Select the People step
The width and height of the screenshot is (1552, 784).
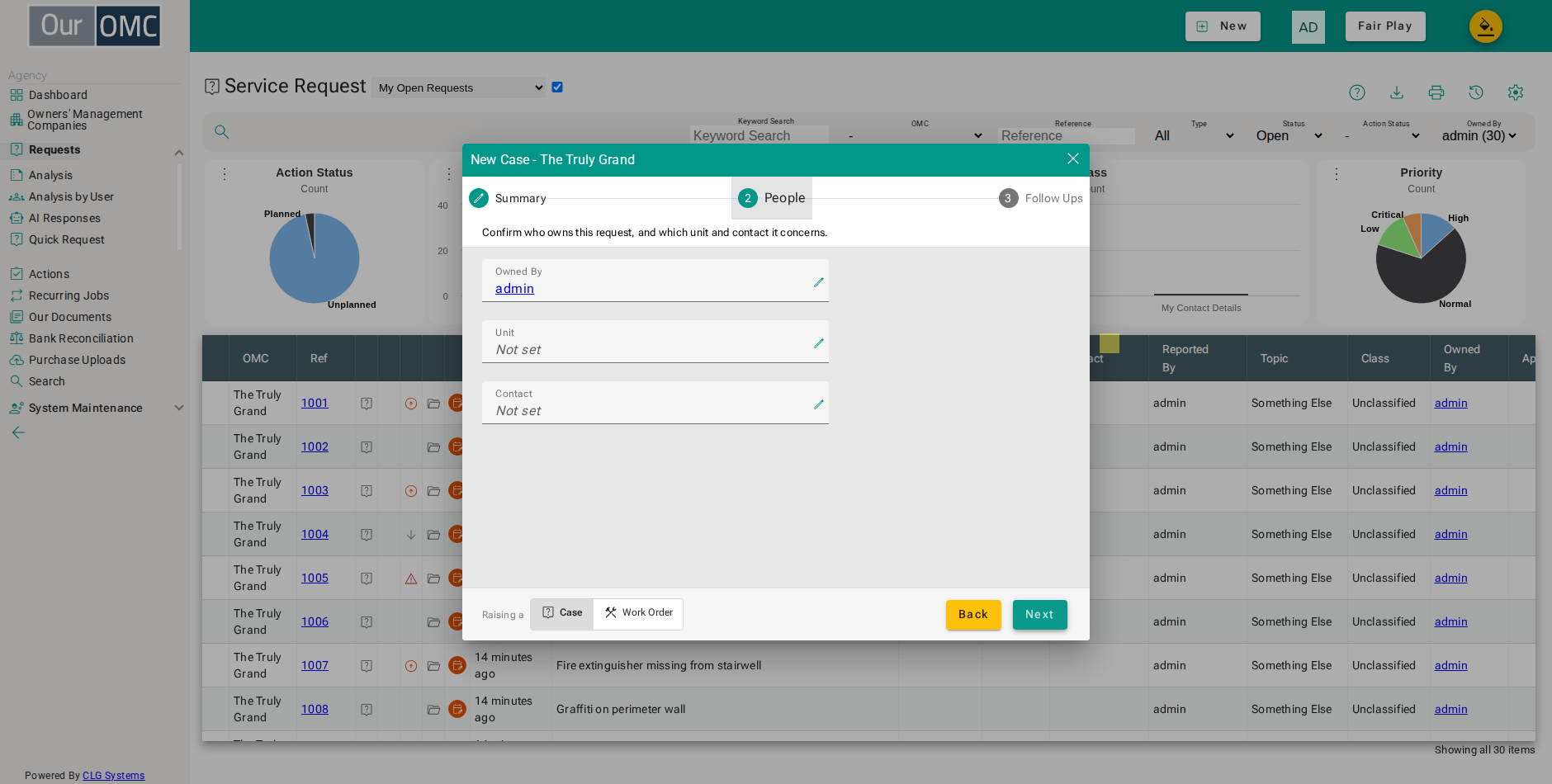(772, 198)
